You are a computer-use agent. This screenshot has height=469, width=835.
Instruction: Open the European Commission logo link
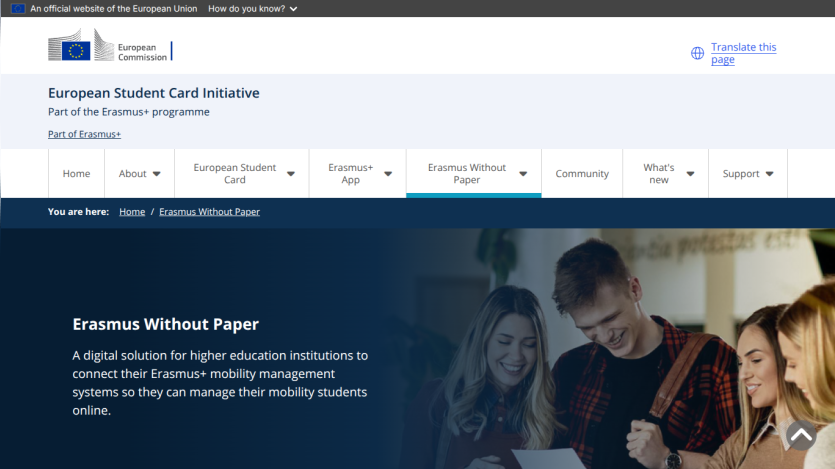click(x=110, y=45)
